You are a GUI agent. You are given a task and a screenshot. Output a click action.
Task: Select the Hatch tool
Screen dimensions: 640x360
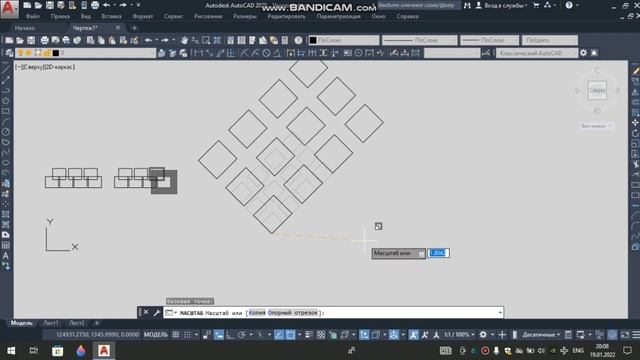click(6, 214)
